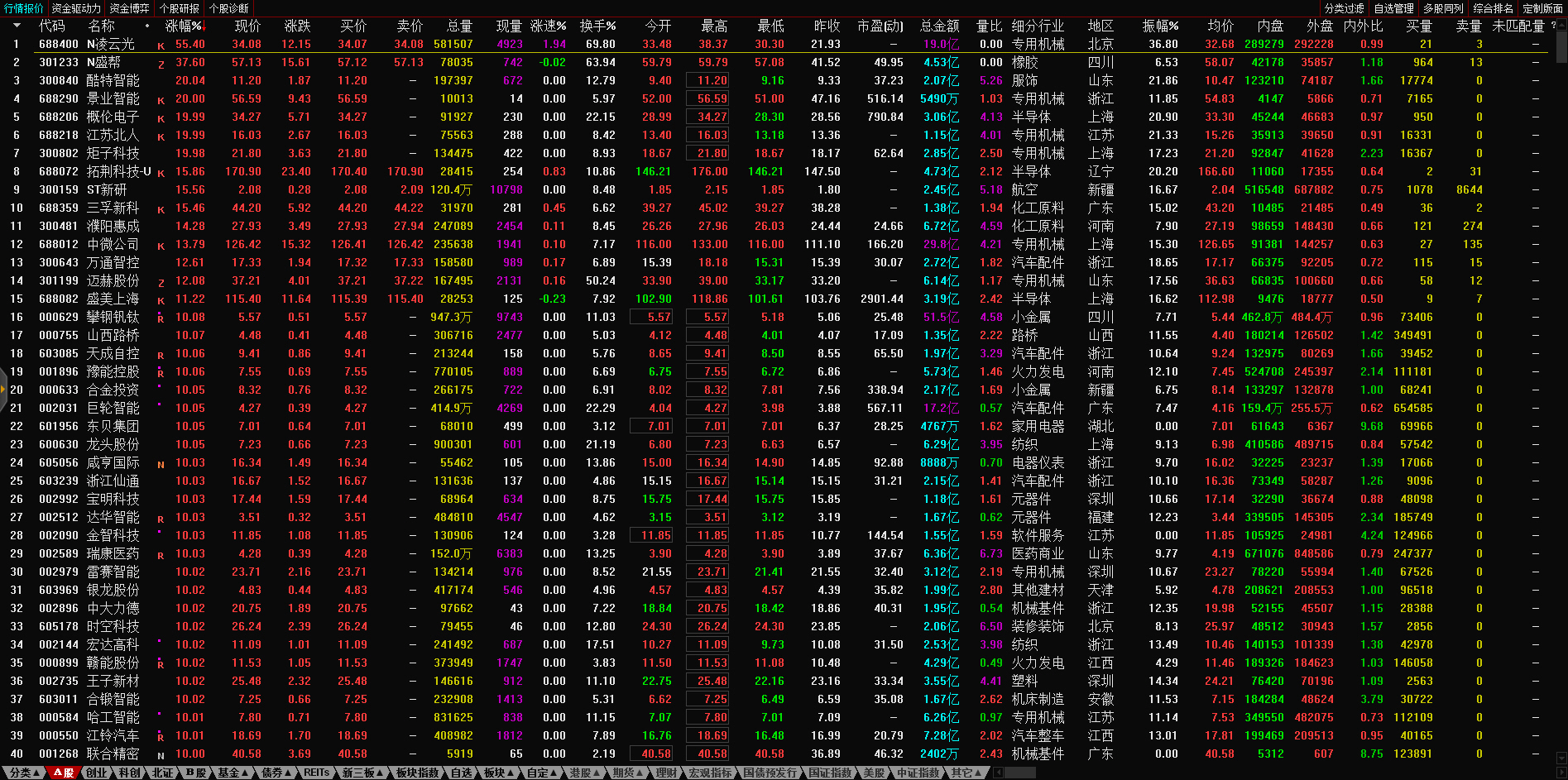Click the help question mark after 未匹配量
The height and width of the screenshot is (780, 1568).
pyautogui.click(x=1553, y=26)
